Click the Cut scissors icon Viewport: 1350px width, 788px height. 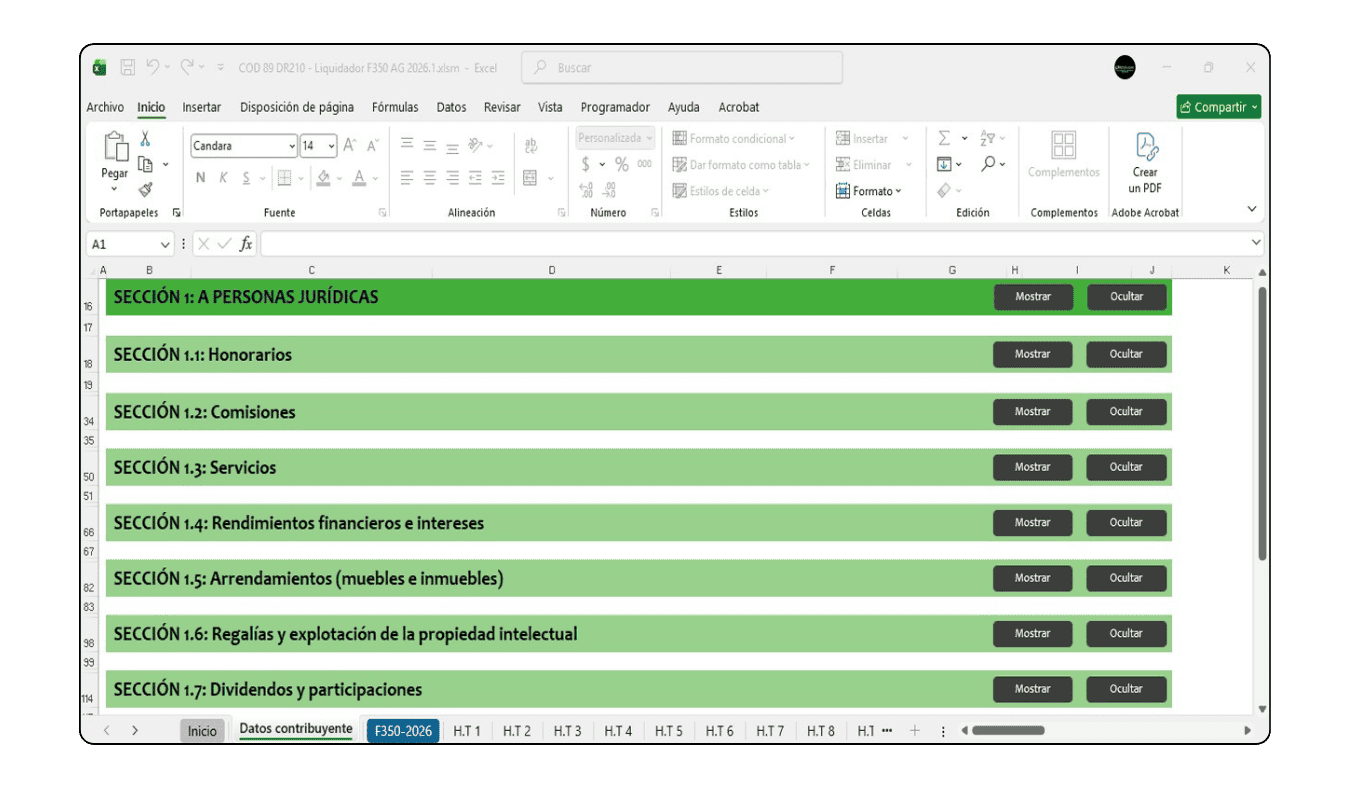point(145,139)
